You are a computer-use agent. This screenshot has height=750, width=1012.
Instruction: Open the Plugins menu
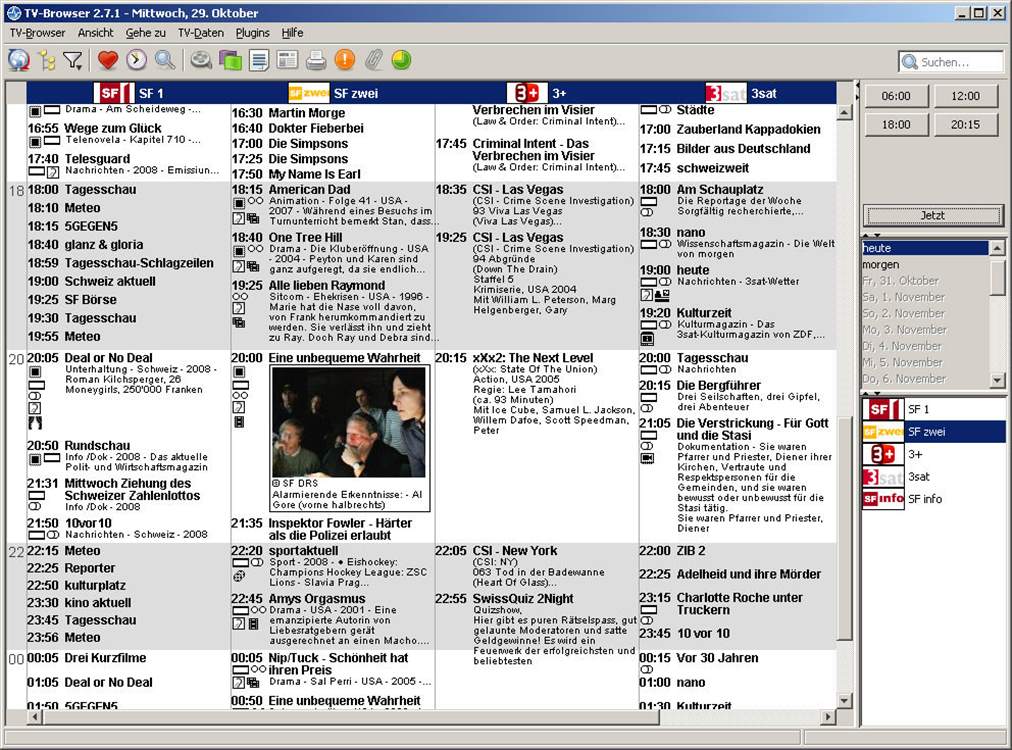click(x=252, y=33)
